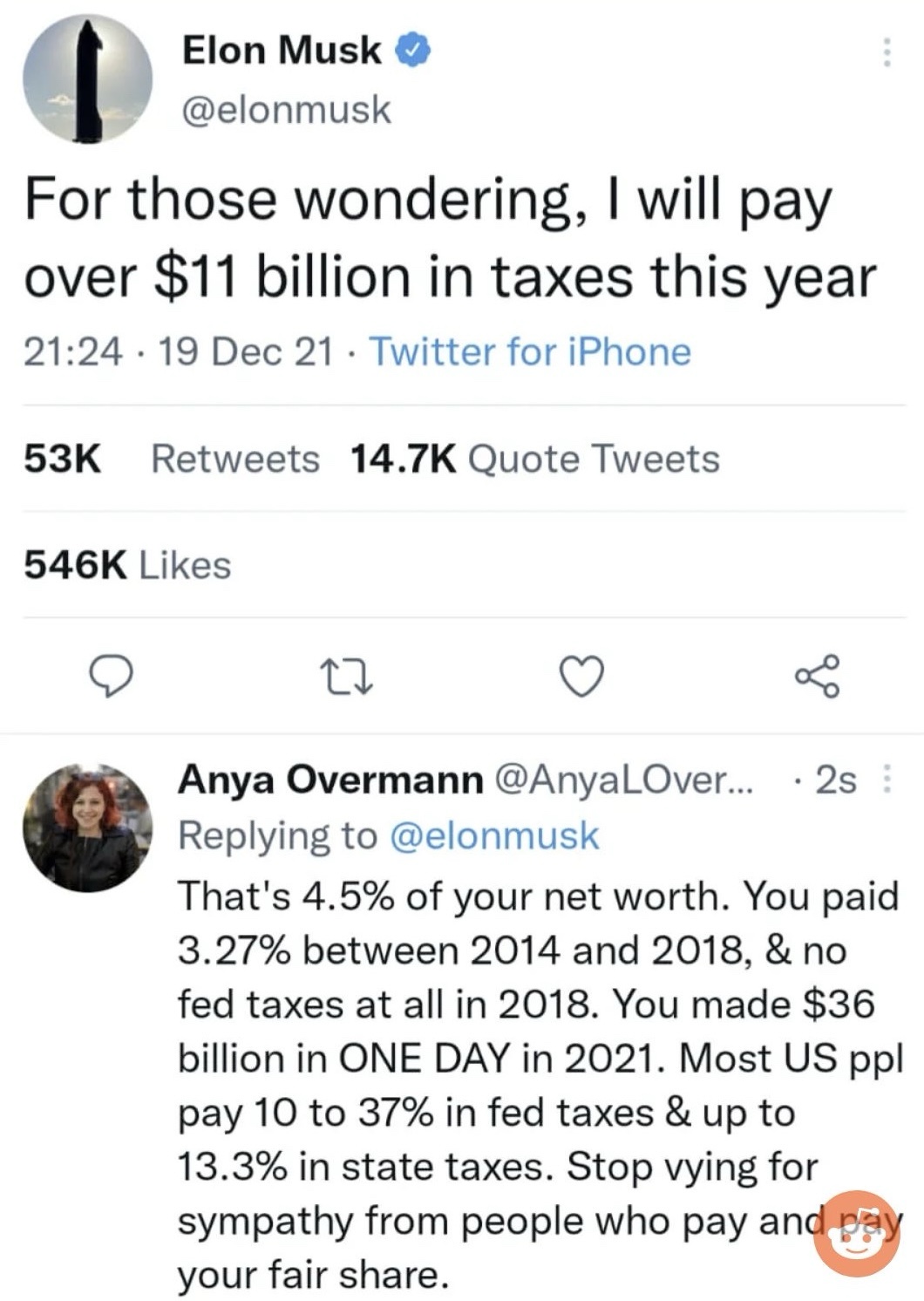View the 14.7K Quote Tweets
This screenshot has width=924, height=1301.
[534, 458]
